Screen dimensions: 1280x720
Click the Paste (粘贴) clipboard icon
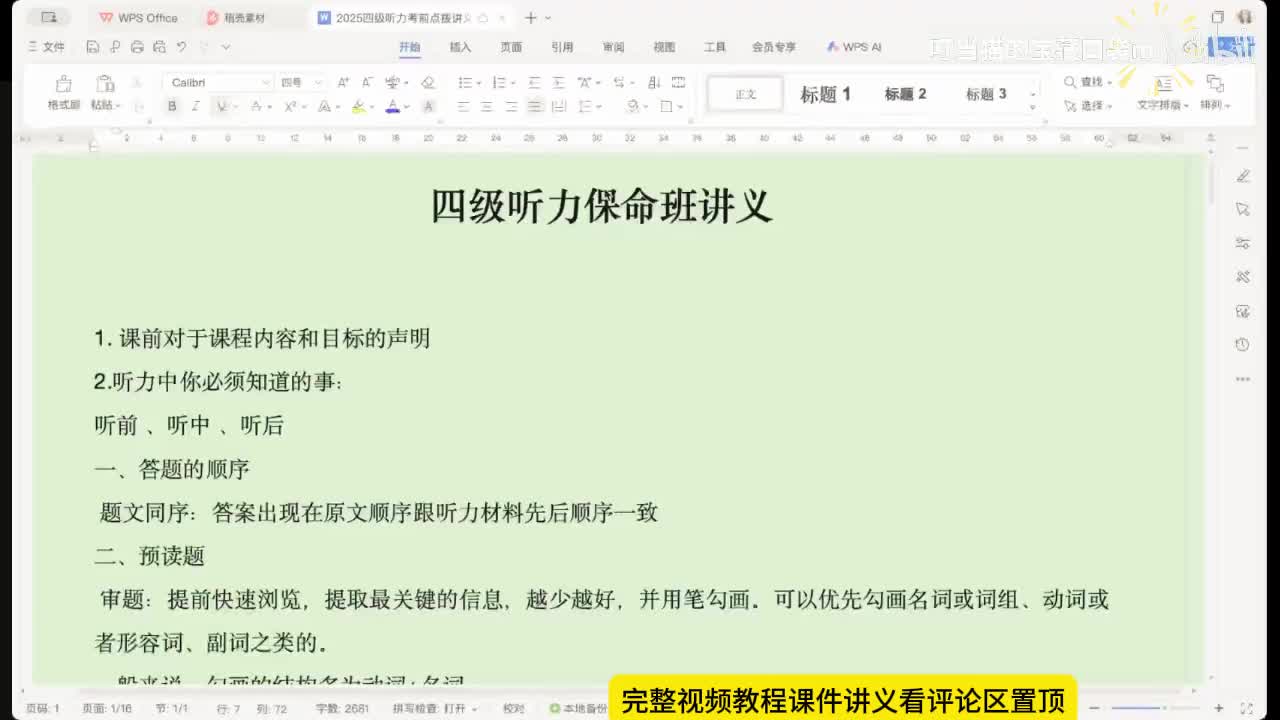coord(104,84)
